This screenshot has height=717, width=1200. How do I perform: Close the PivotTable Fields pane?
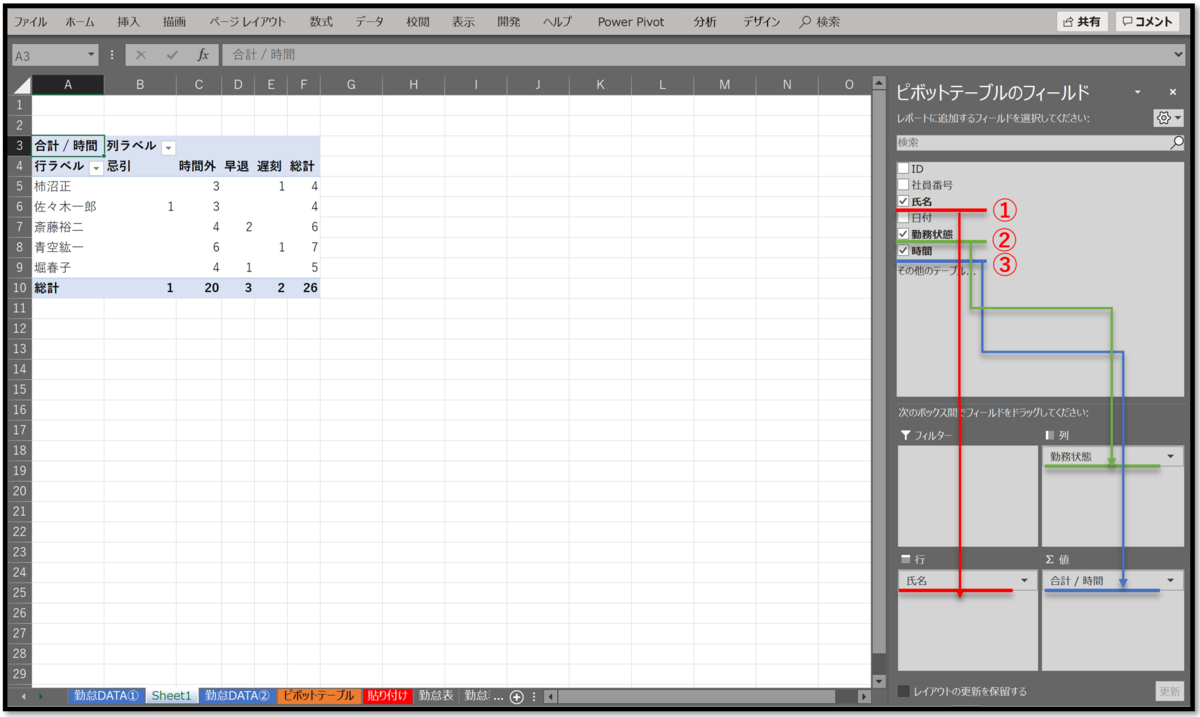(x=1173, y=92)
